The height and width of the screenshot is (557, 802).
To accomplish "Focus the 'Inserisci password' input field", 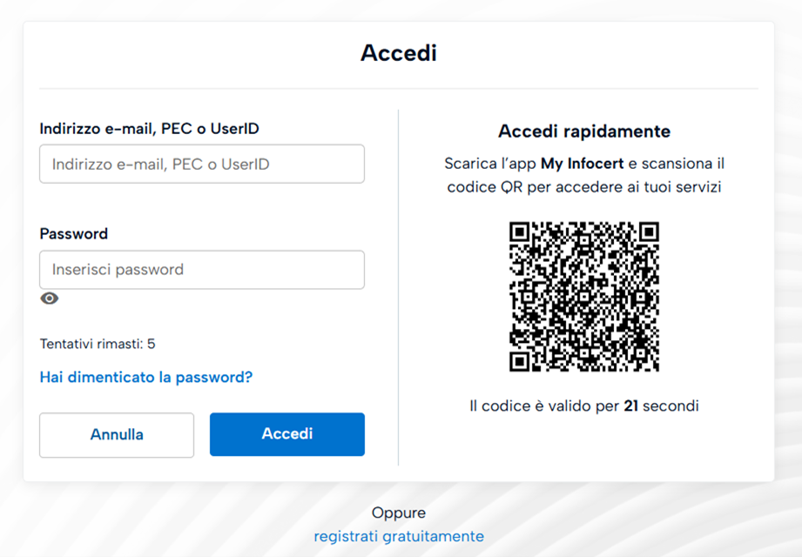I will 201,270.
